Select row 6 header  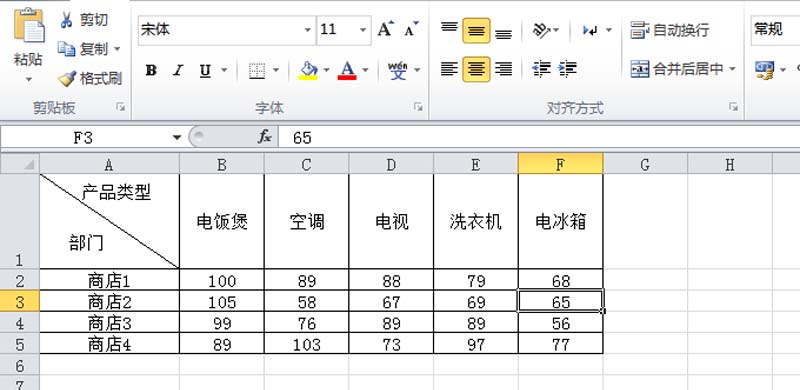[20, 365]
